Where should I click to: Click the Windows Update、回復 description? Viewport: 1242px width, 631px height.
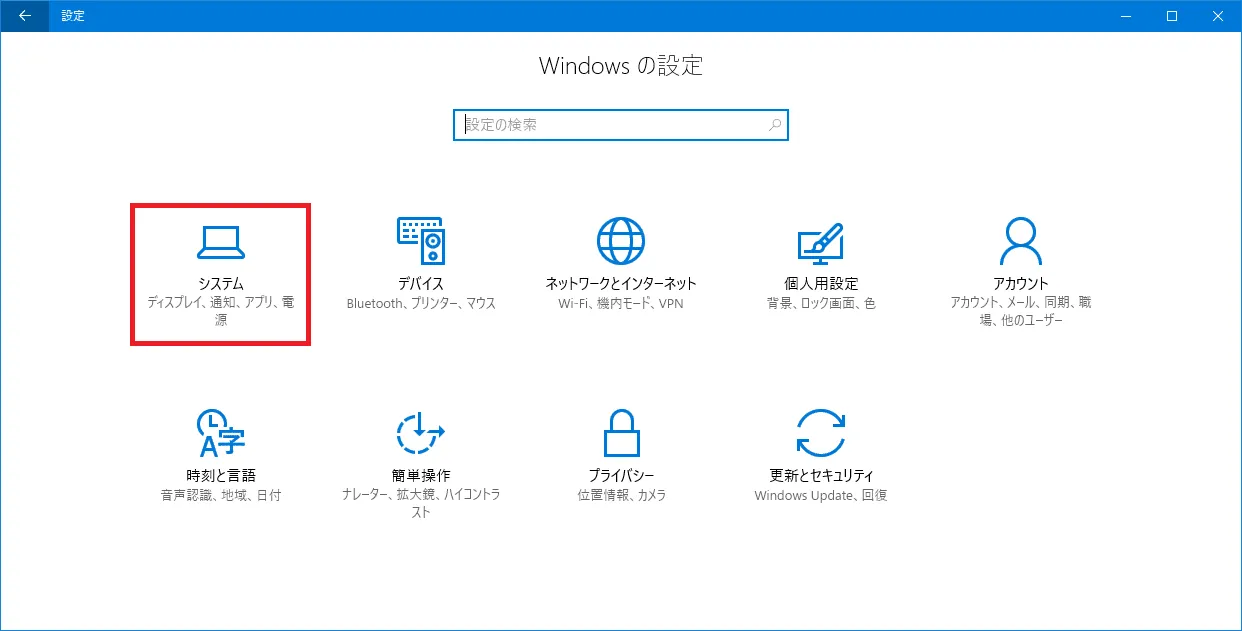click(821, 495)
